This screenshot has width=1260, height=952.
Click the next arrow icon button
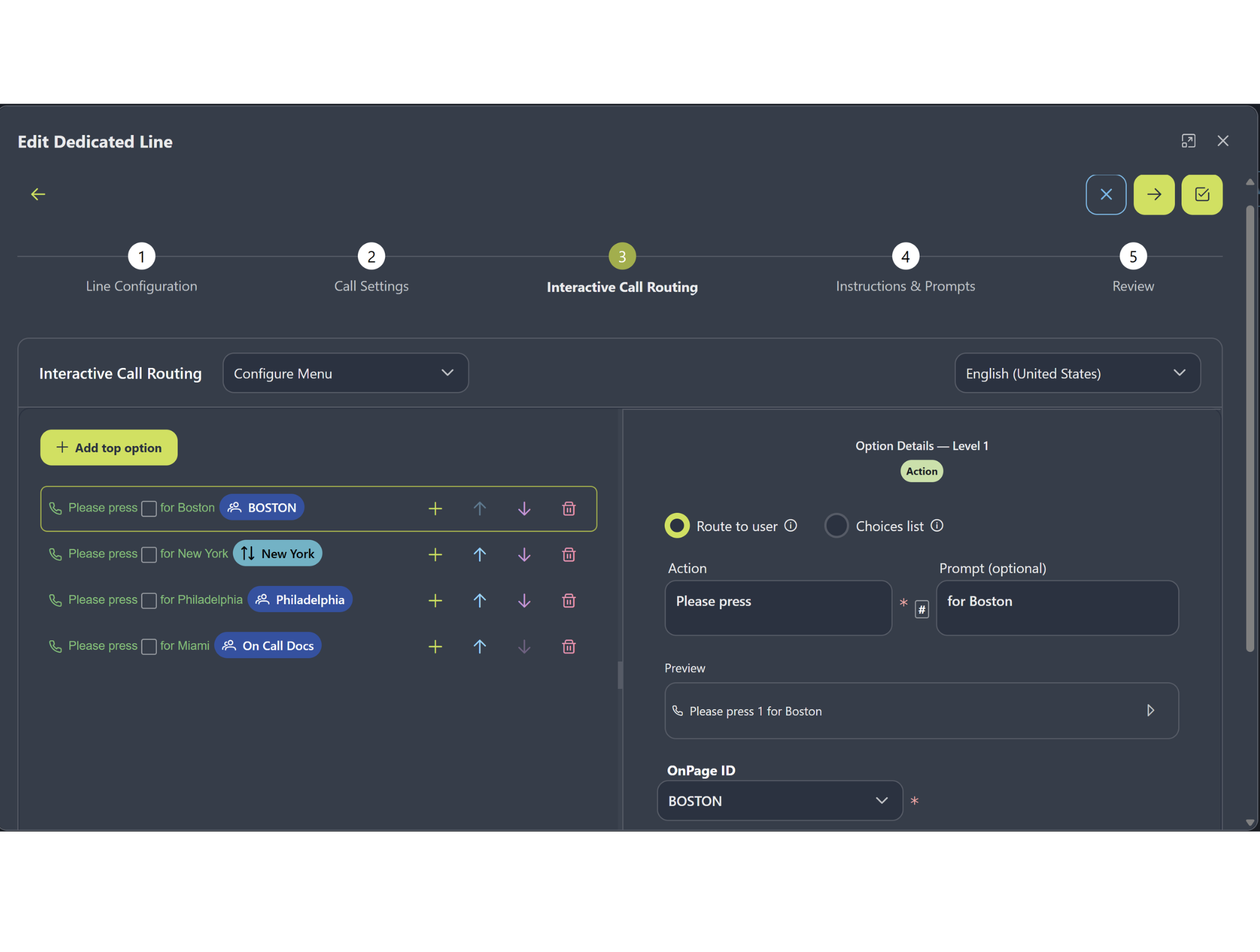[x=1154, y=195]
